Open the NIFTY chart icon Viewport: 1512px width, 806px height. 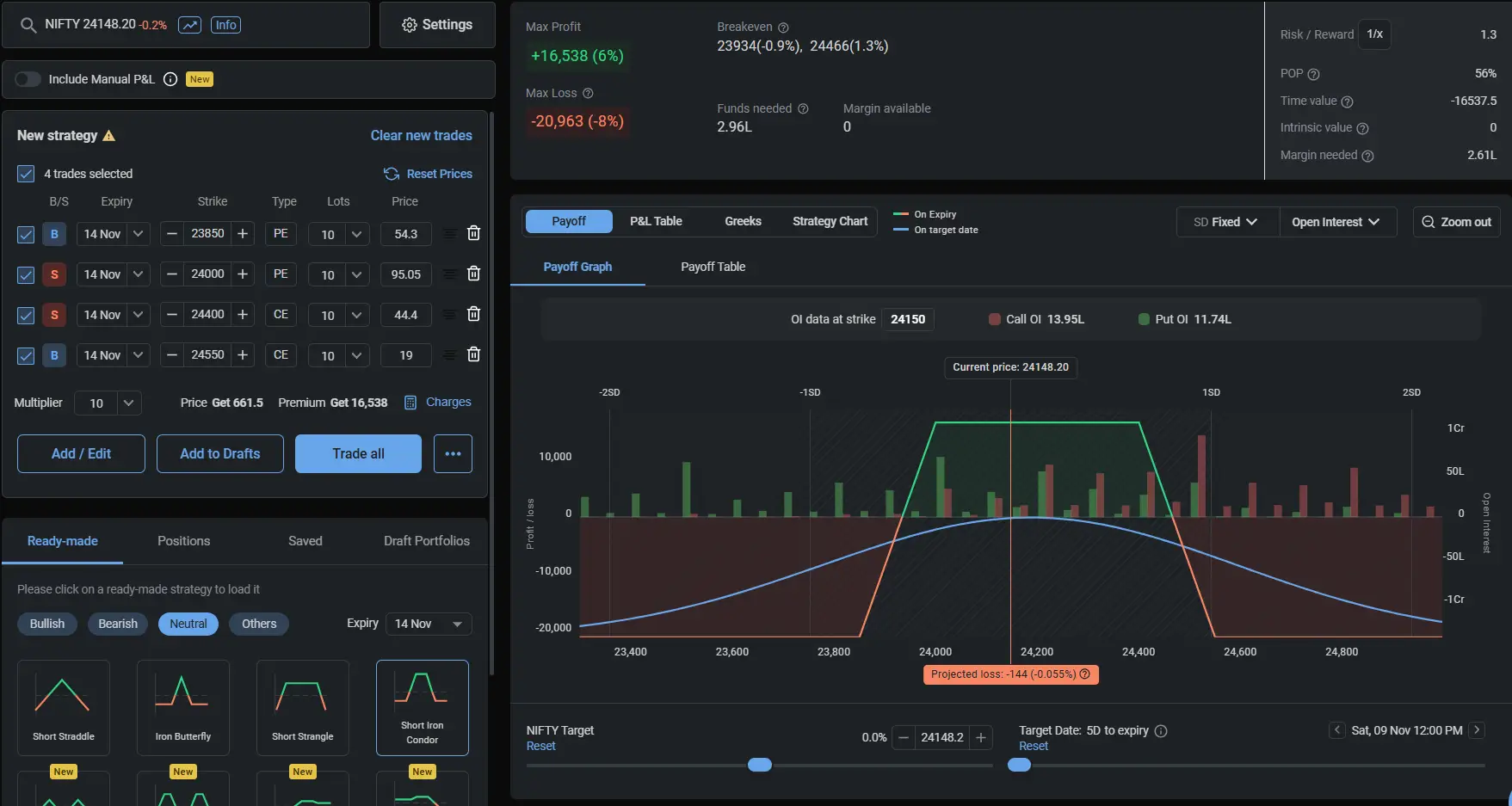point(189,25)
